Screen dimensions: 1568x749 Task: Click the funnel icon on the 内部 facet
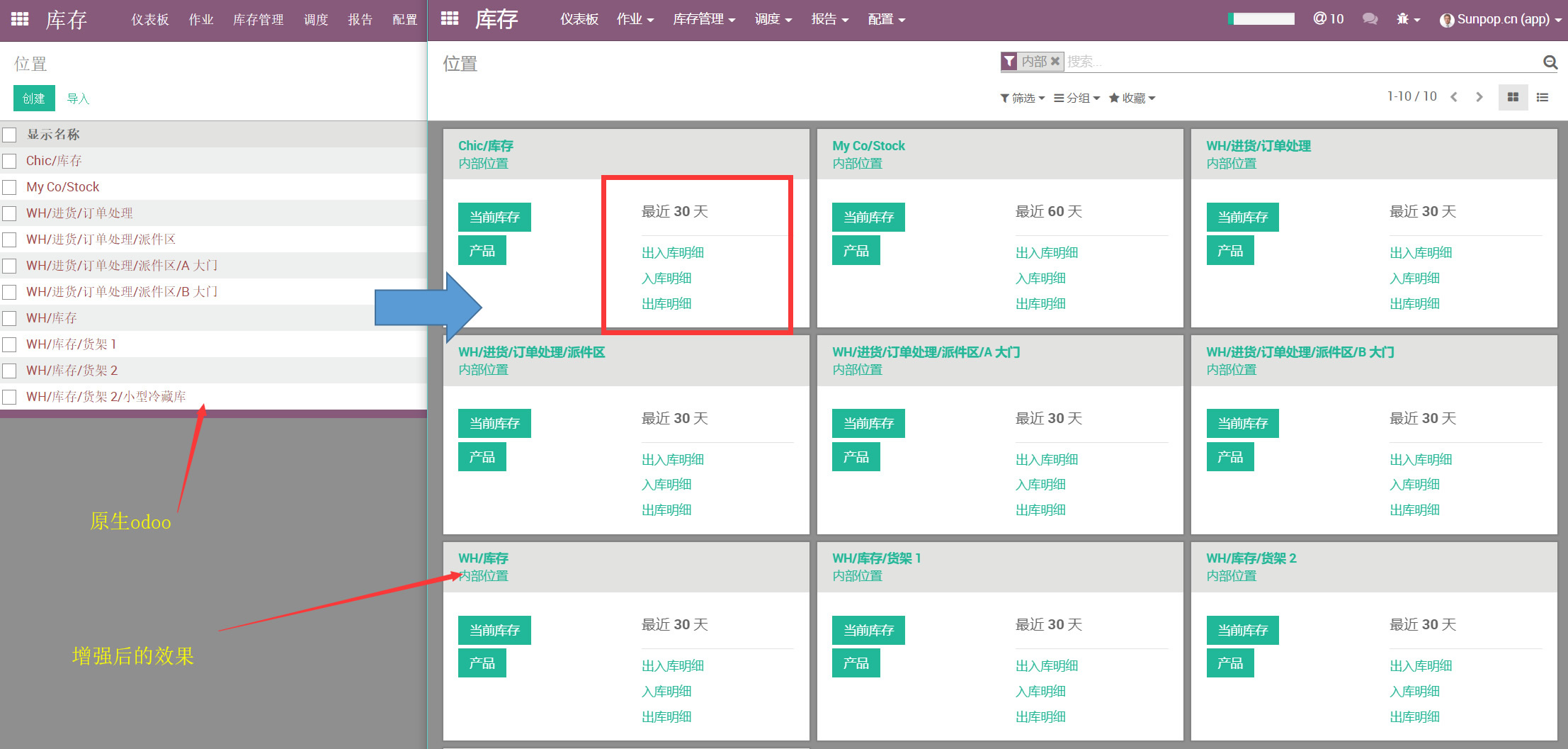click(x=1009, y=62)
